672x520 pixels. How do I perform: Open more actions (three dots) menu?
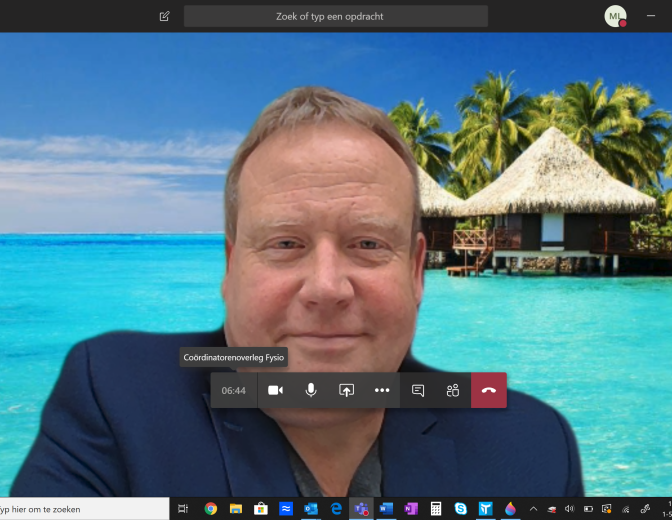382,390
